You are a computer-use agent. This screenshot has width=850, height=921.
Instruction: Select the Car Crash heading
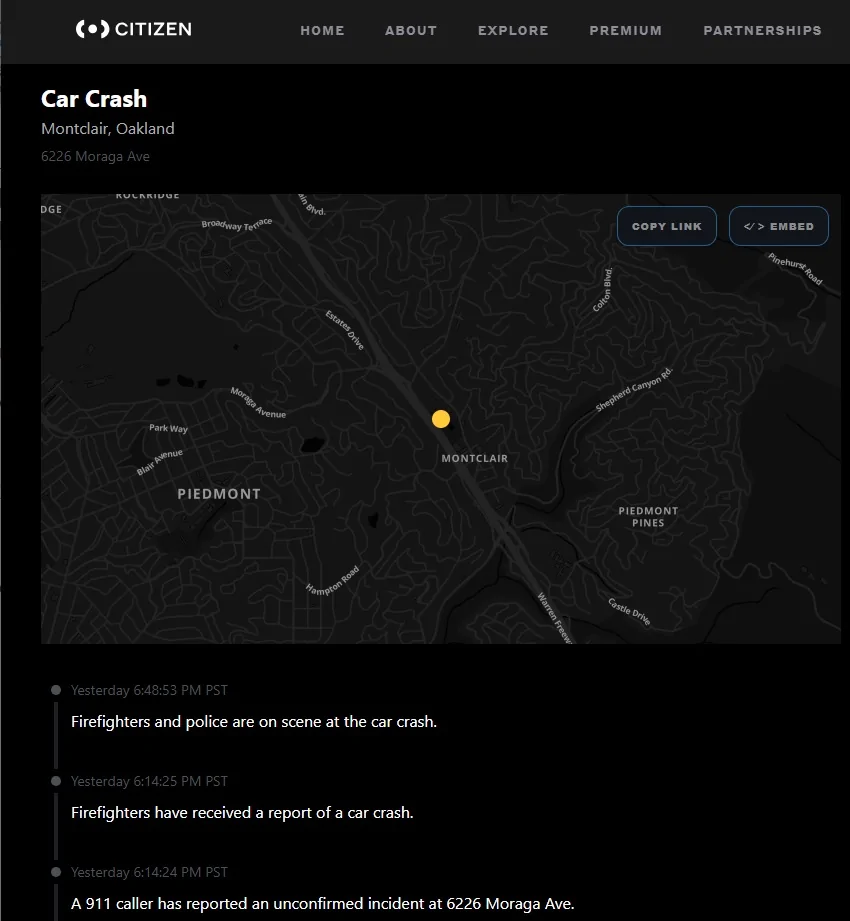94,99
